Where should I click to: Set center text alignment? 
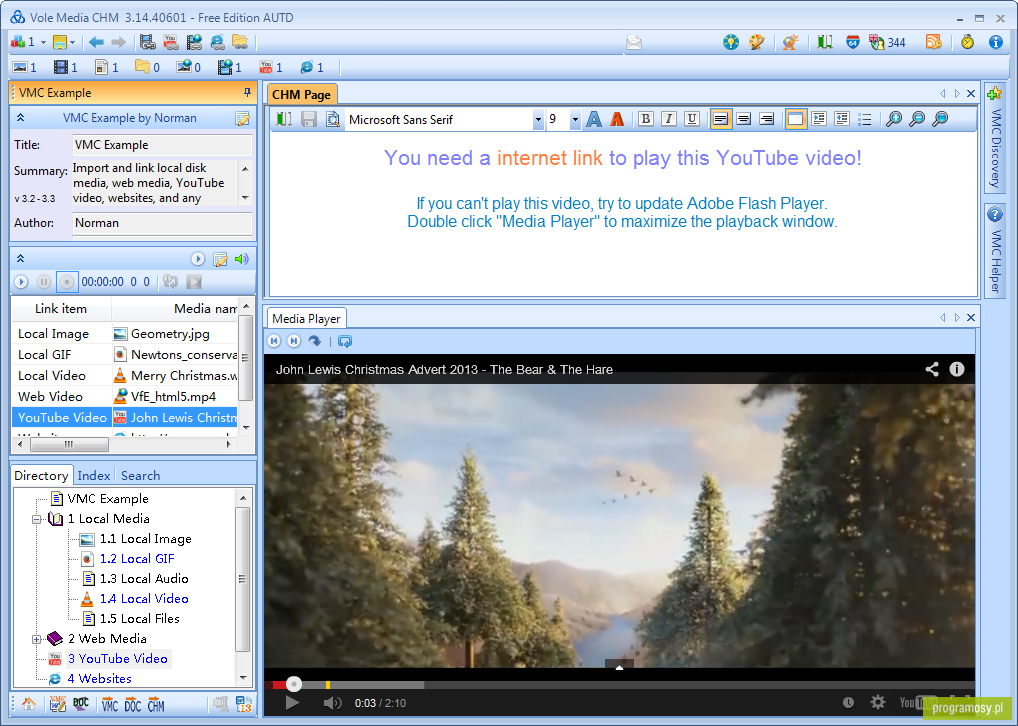(x=743, y=119)
